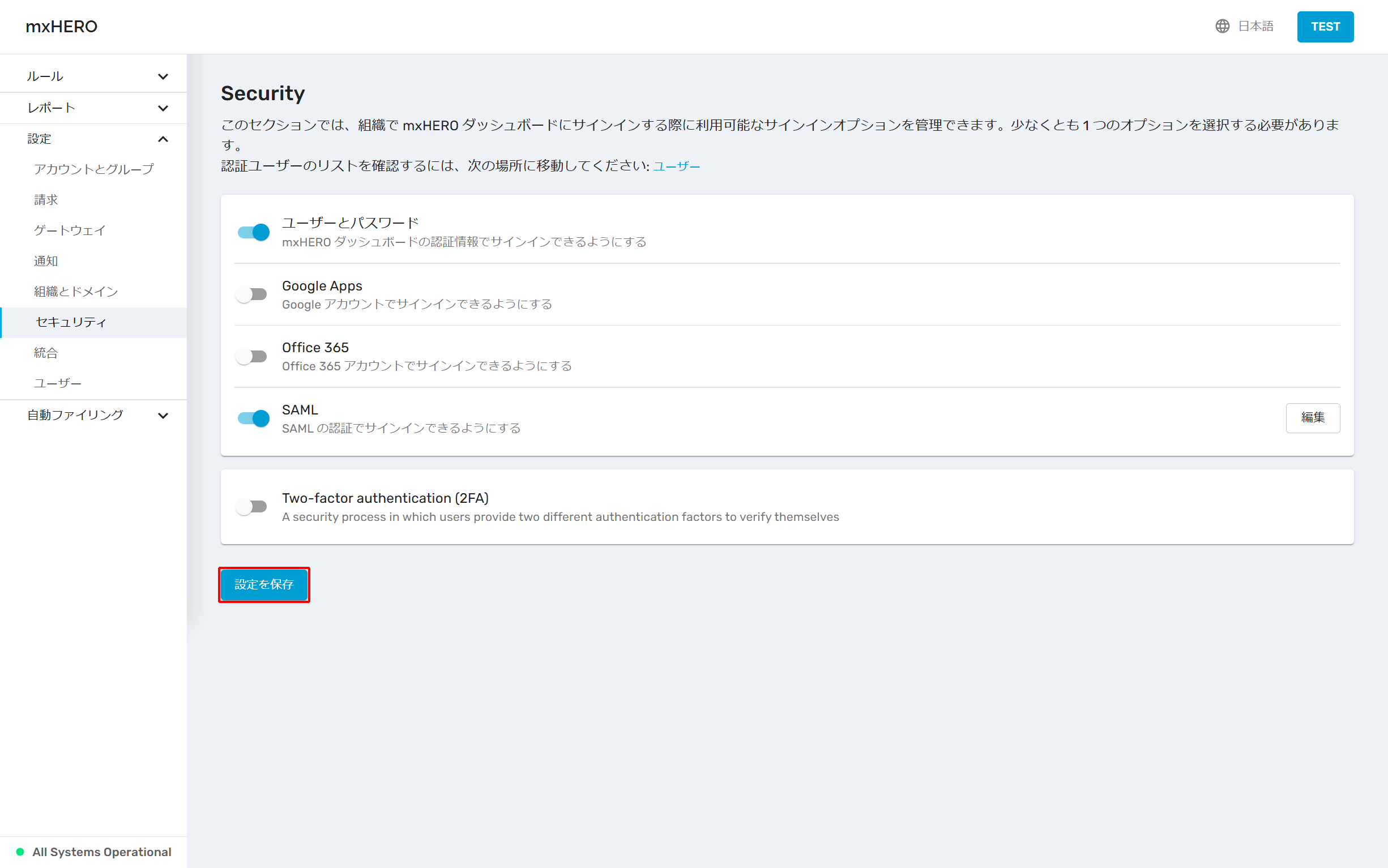Viewport: 1388px width, 868px height.
Task: Disable the SAML sign-in toggle
Action: pos(253,418)
